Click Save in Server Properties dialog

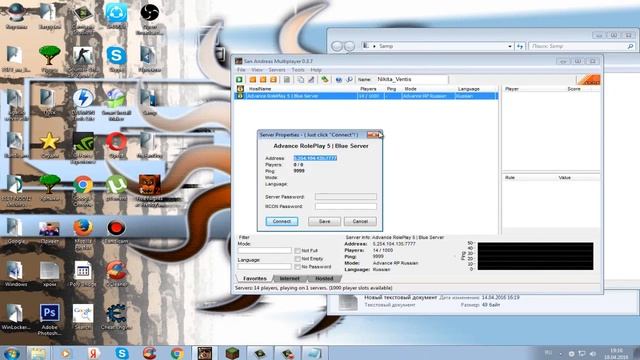324,221
